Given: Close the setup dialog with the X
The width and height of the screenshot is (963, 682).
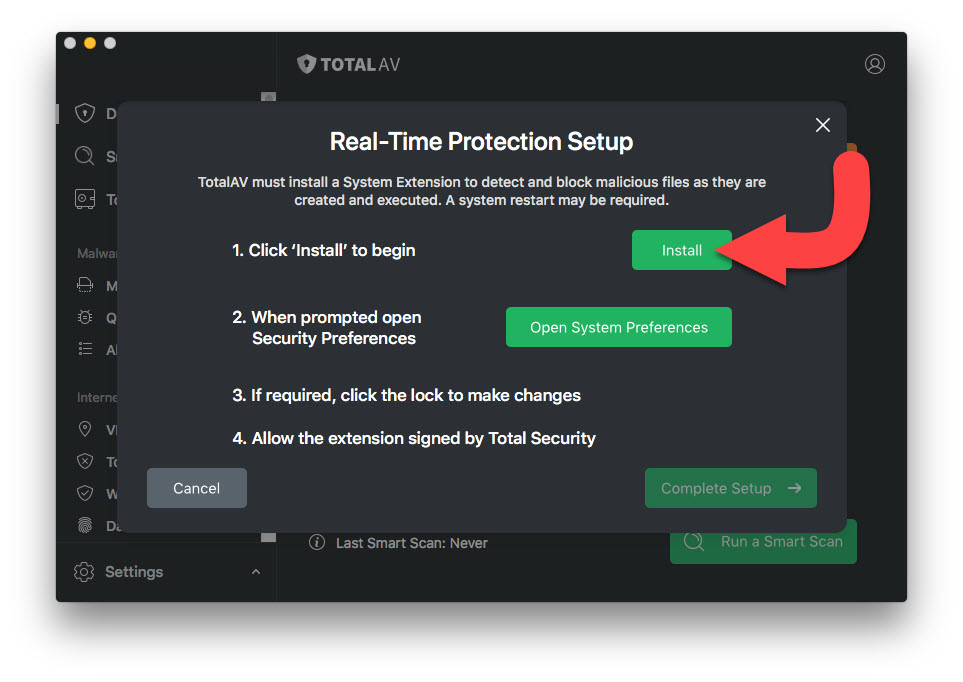Looking at the screenshot, I should [823, 125].
